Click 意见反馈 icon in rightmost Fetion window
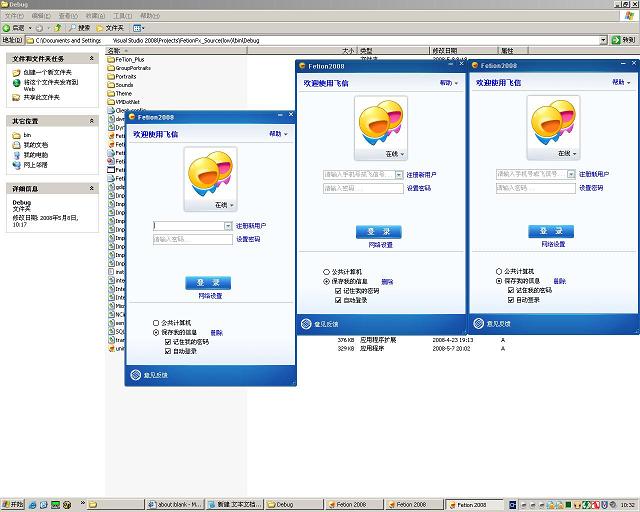Image resolution: width=640 pixels, height=512 pixels. [x=478, y=323]
